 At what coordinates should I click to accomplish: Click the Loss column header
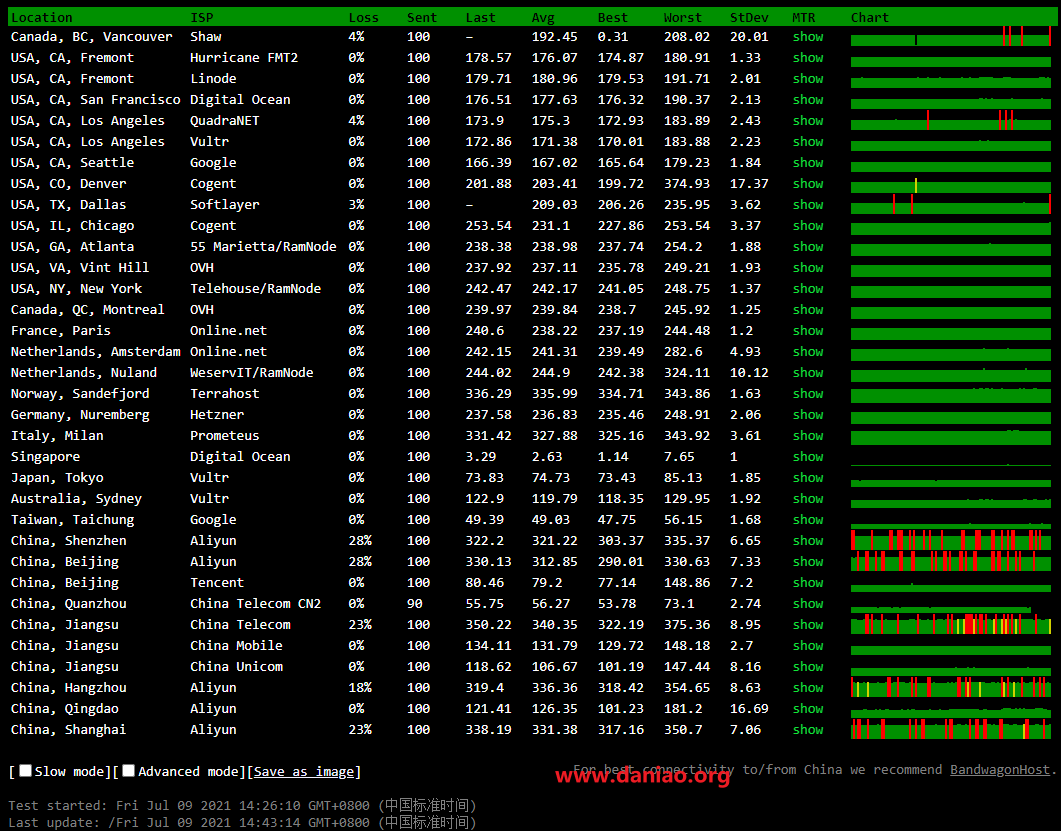(x=363, y=17)
